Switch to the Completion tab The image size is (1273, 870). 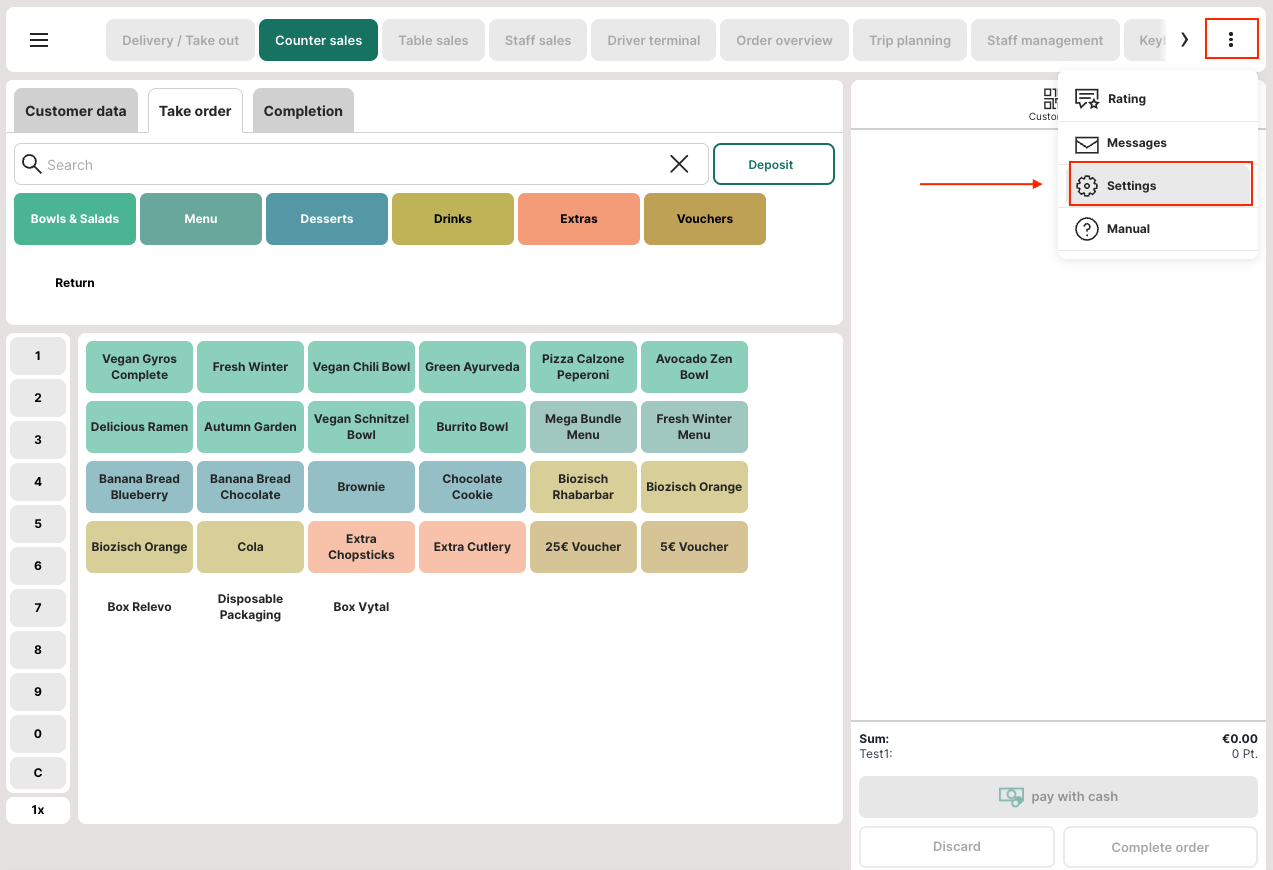[x=303, y=111]
